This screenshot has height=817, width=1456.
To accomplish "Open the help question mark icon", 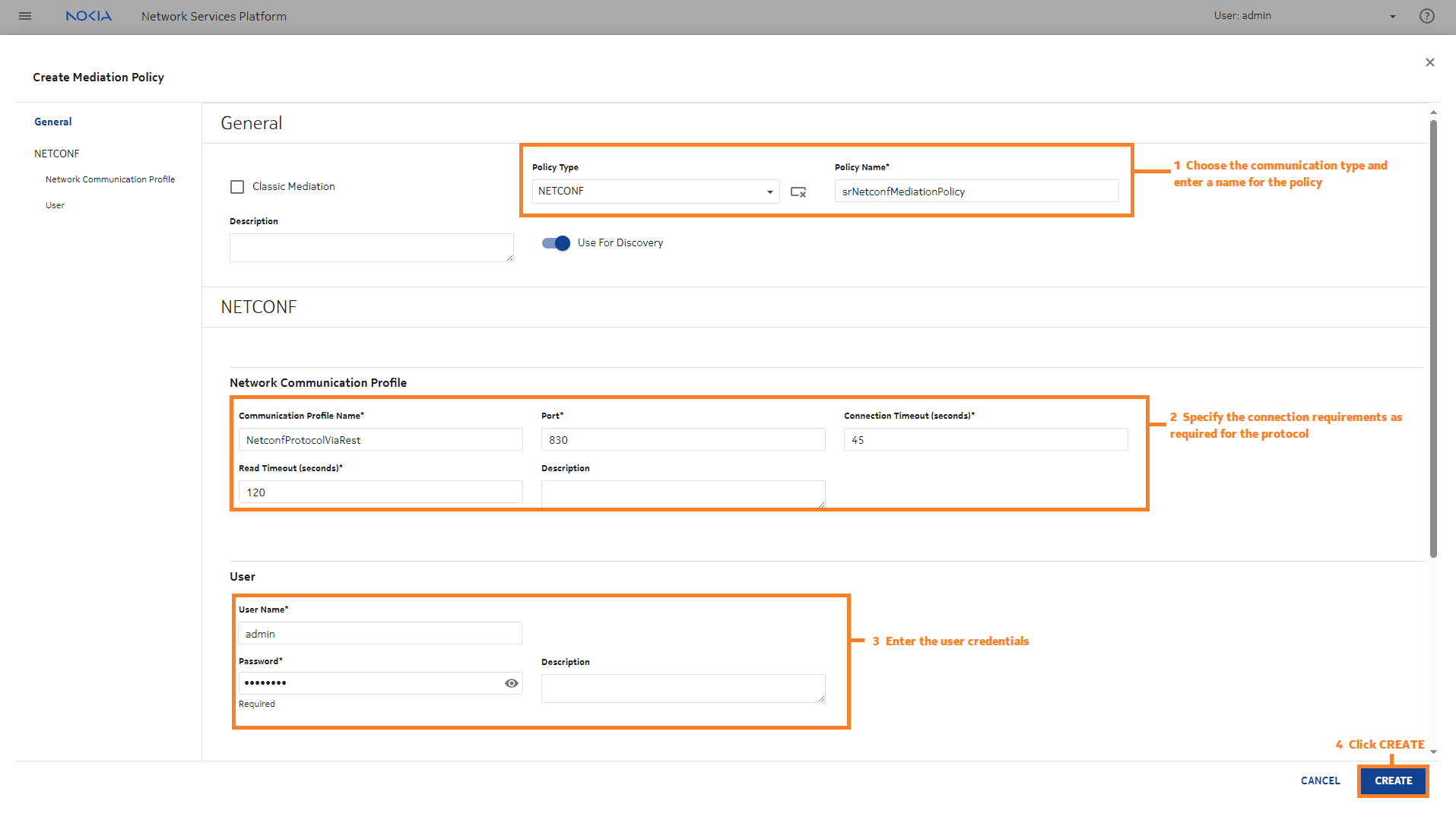I will [1427, 16].
